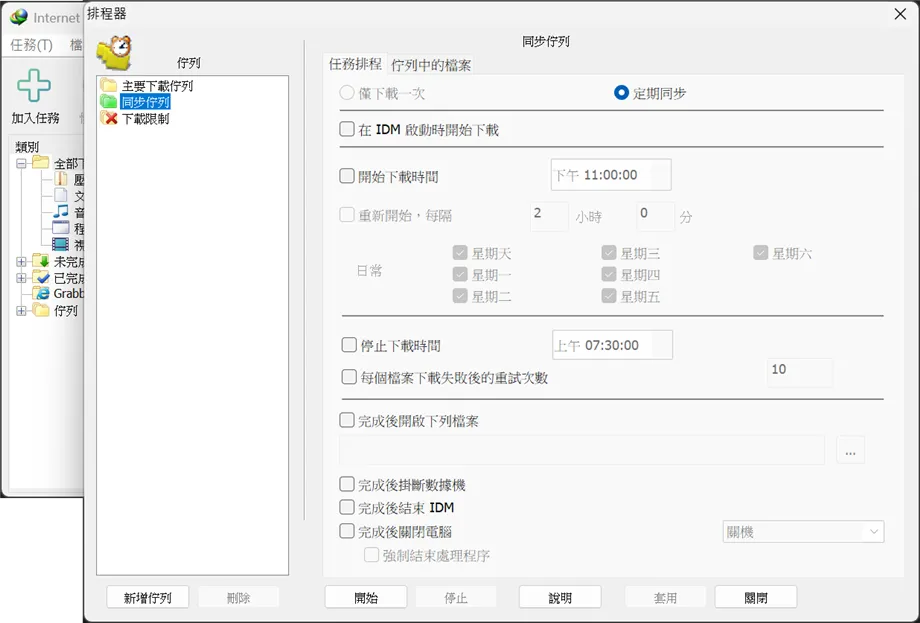This screenshot has width=920, height=623.
Task: Click the 未完成 folder icon with green arrow
Action: (41, 260)
